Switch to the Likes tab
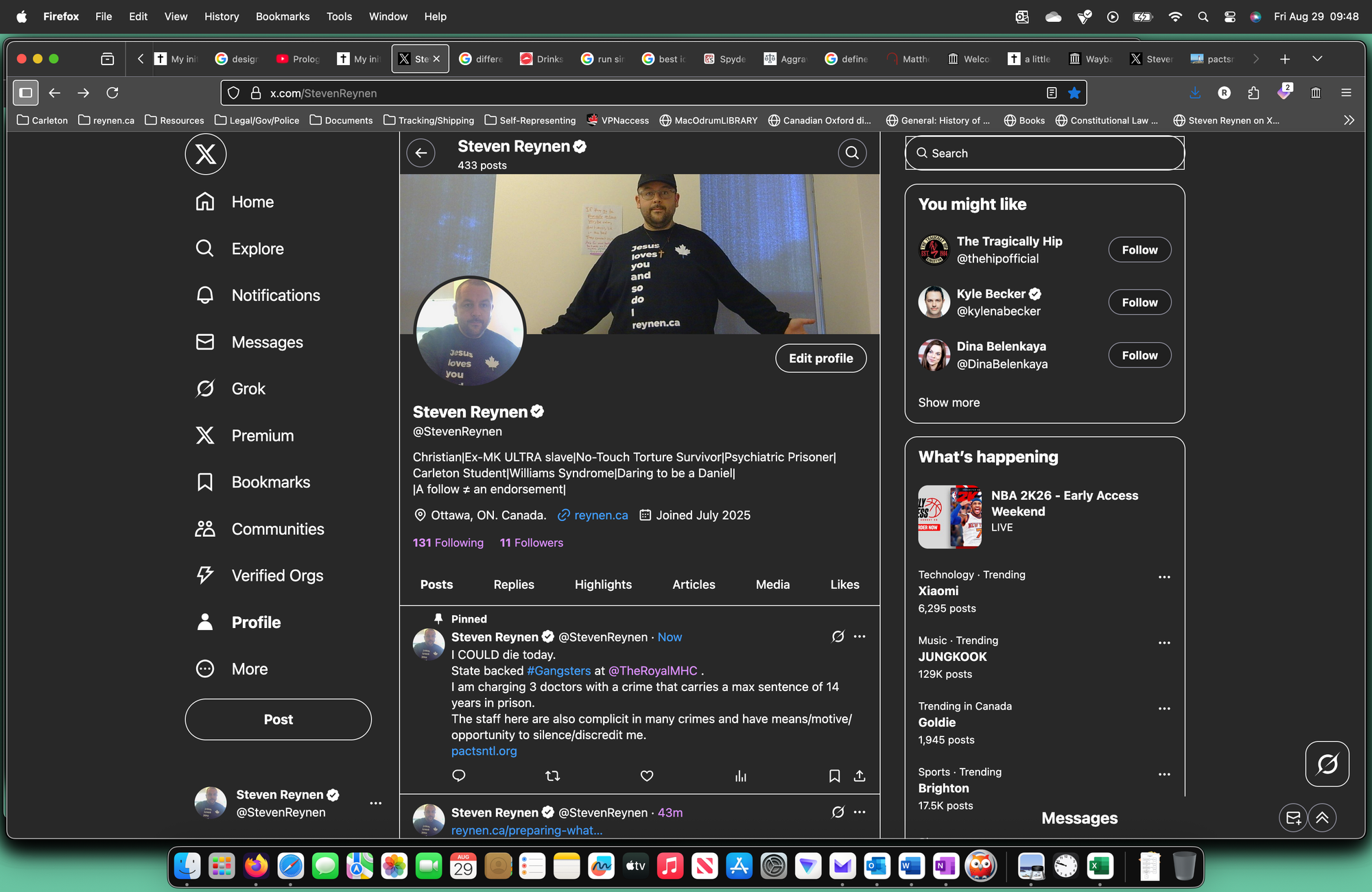1372x892 pixels. (844, 584)
